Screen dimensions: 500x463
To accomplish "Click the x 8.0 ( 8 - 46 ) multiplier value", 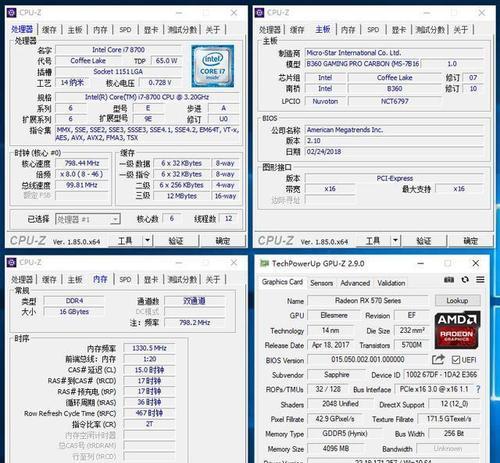I will 82,174.
